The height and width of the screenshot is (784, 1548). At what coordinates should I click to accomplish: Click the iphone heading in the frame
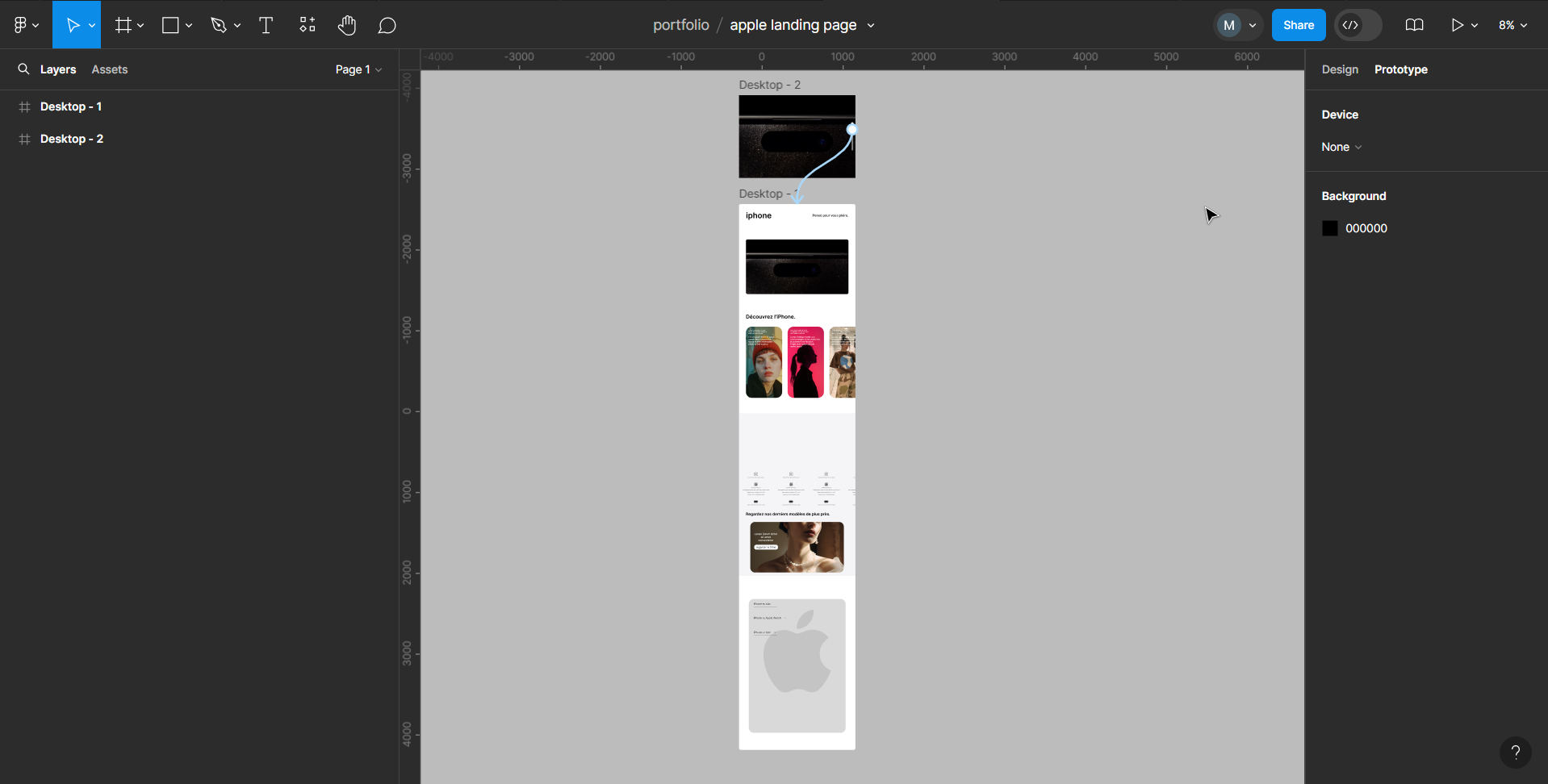(x=759, y=215)
